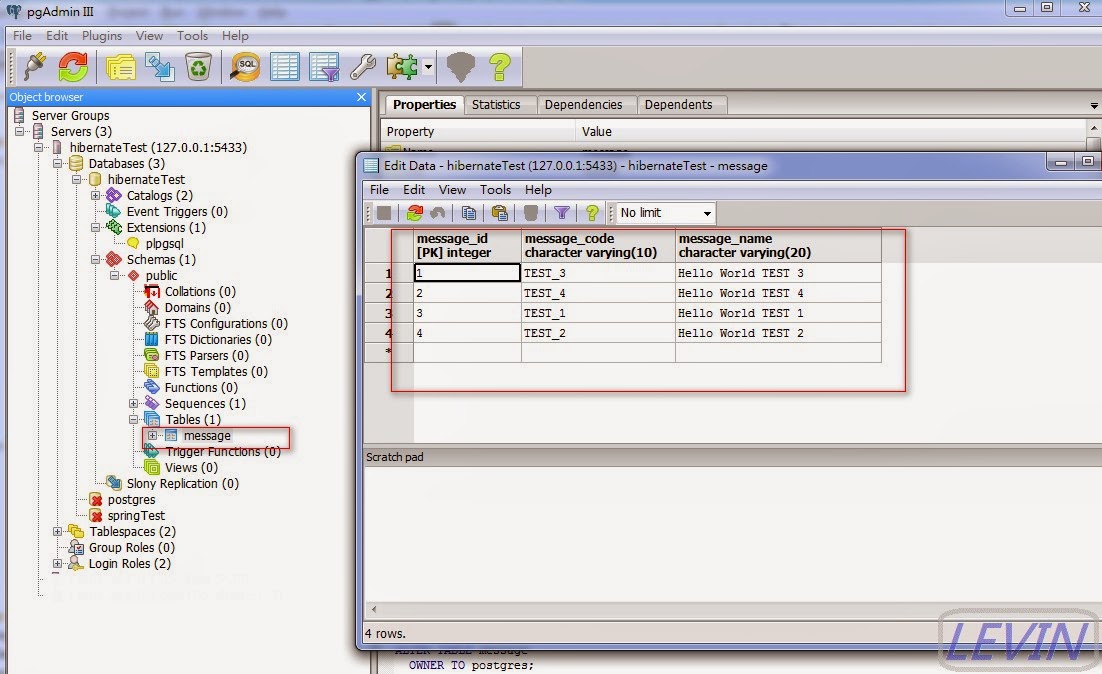
Task: Expand the Sequences (1) node
Action: point(134,403)
